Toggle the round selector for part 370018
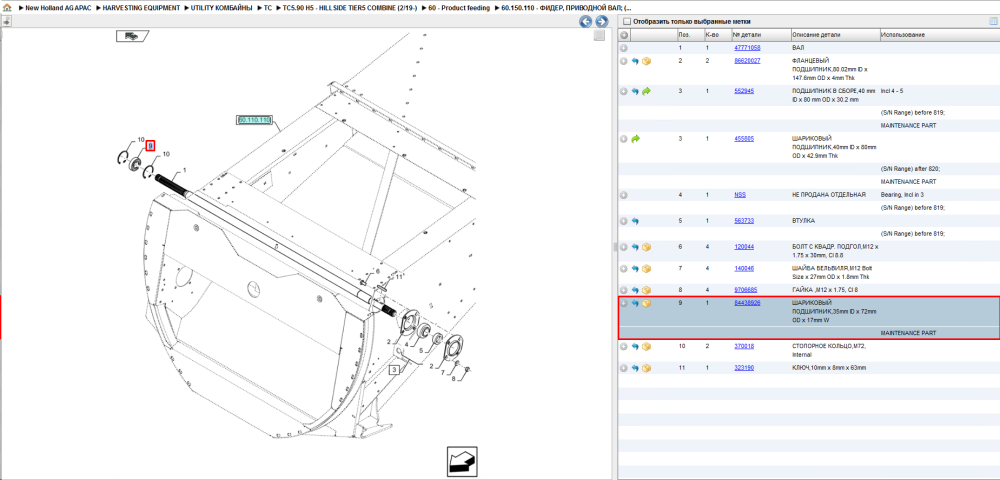Image resolution: width=1000 pixels, height=480 pixels. pyautogui.click(x=624, y=347)
